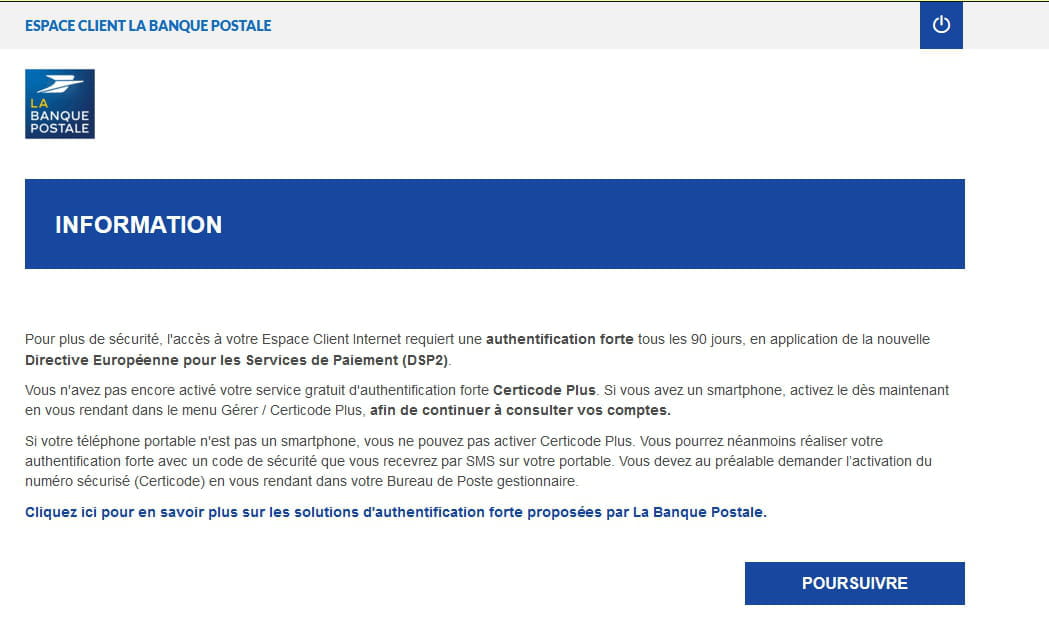Continue with the POURSUIVRE button

pyautogui.click(x=854, y=583)
